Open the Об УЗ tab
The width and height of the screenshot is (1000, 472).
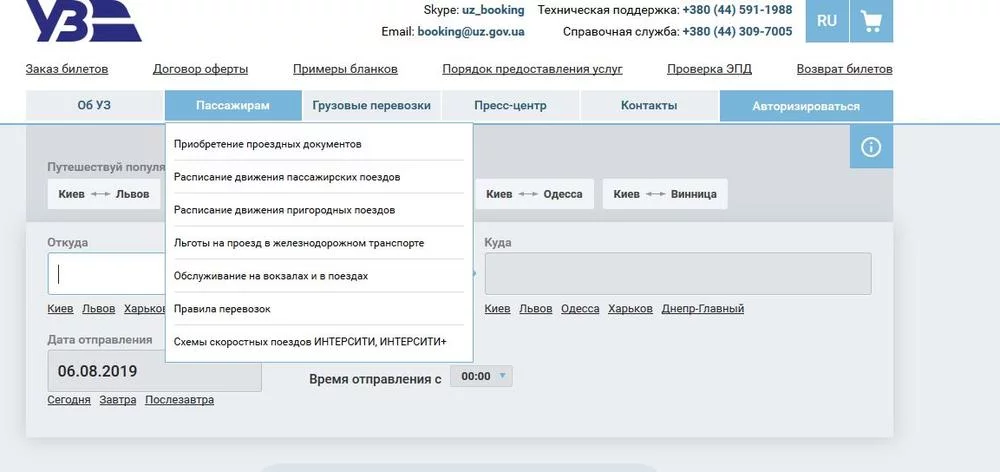[94, 106]
